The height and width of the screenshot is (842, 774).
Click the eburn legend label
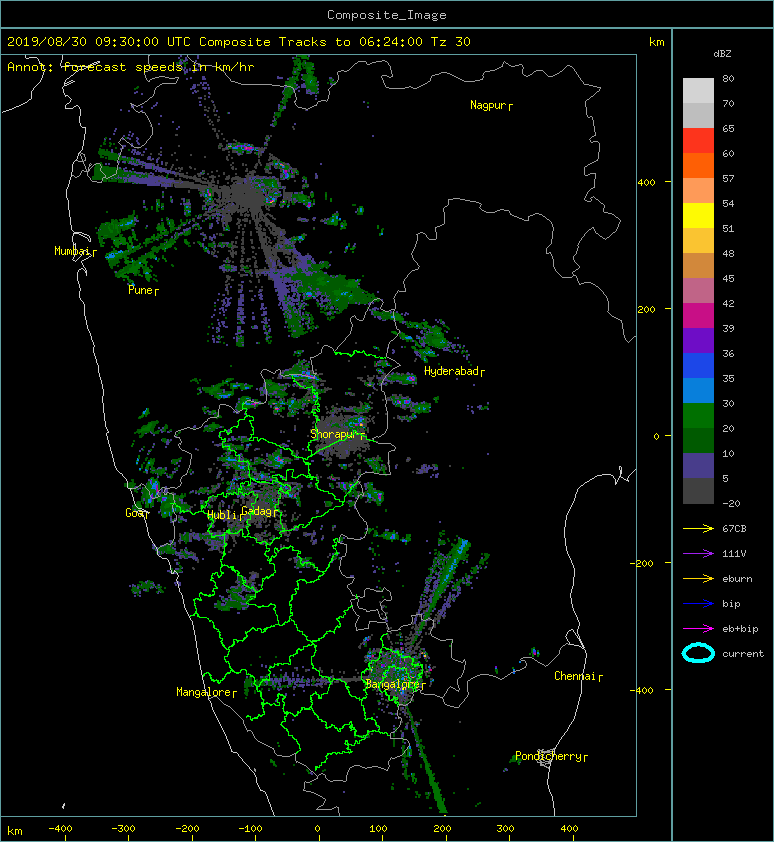737,578
